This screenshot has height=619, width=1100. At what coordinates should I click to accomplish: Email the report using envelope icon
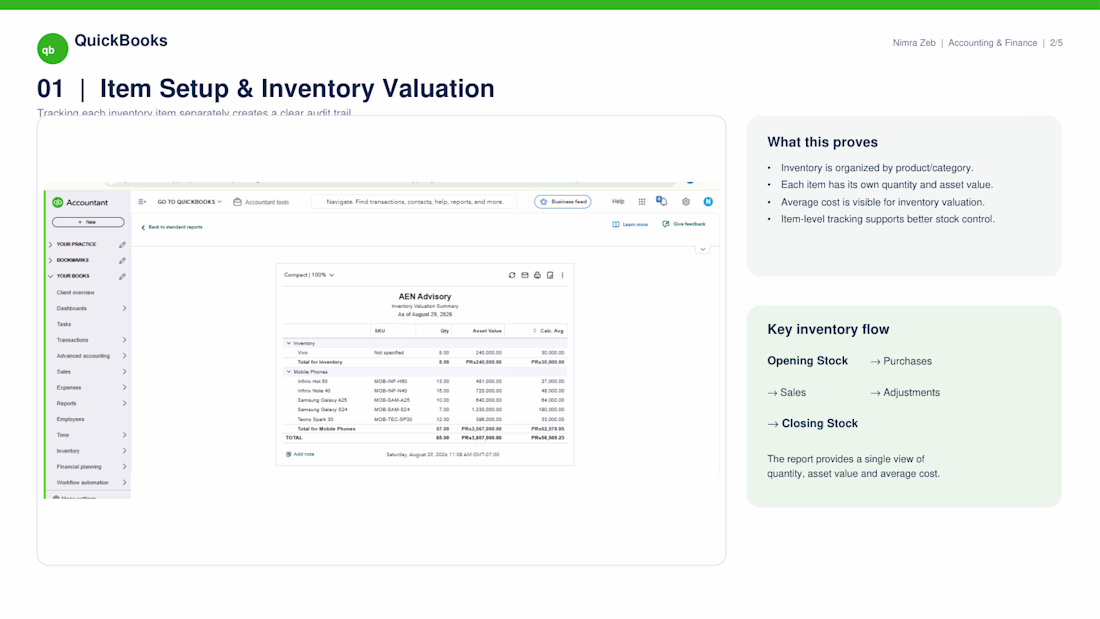[x=525, y=275]
